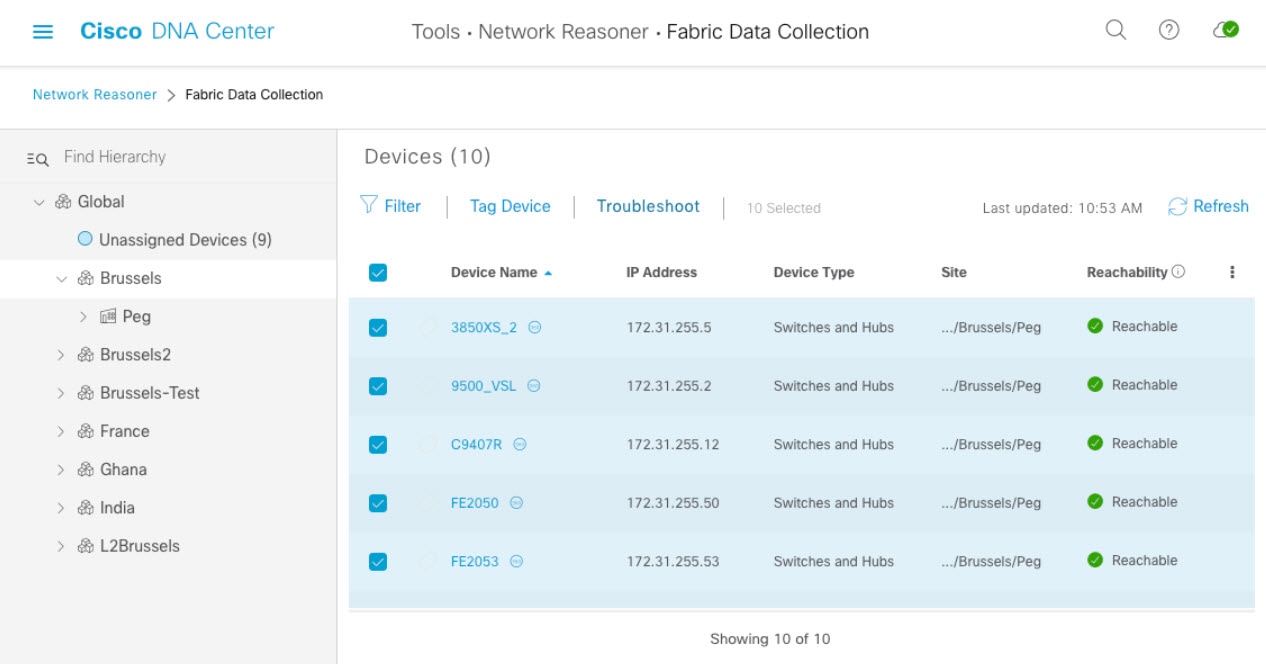This screenshot has height=664, width=1266.
Task: Expand the France tree node
Action: [61, 431]
